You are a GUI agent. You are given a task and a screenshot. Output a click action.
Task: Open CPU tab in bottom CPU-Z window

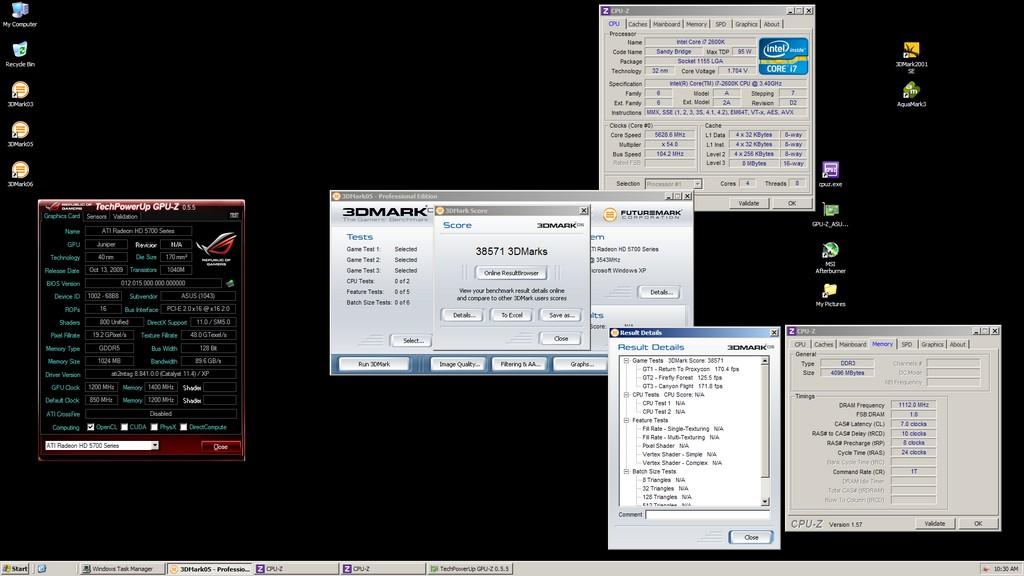[x=800, y=344]
